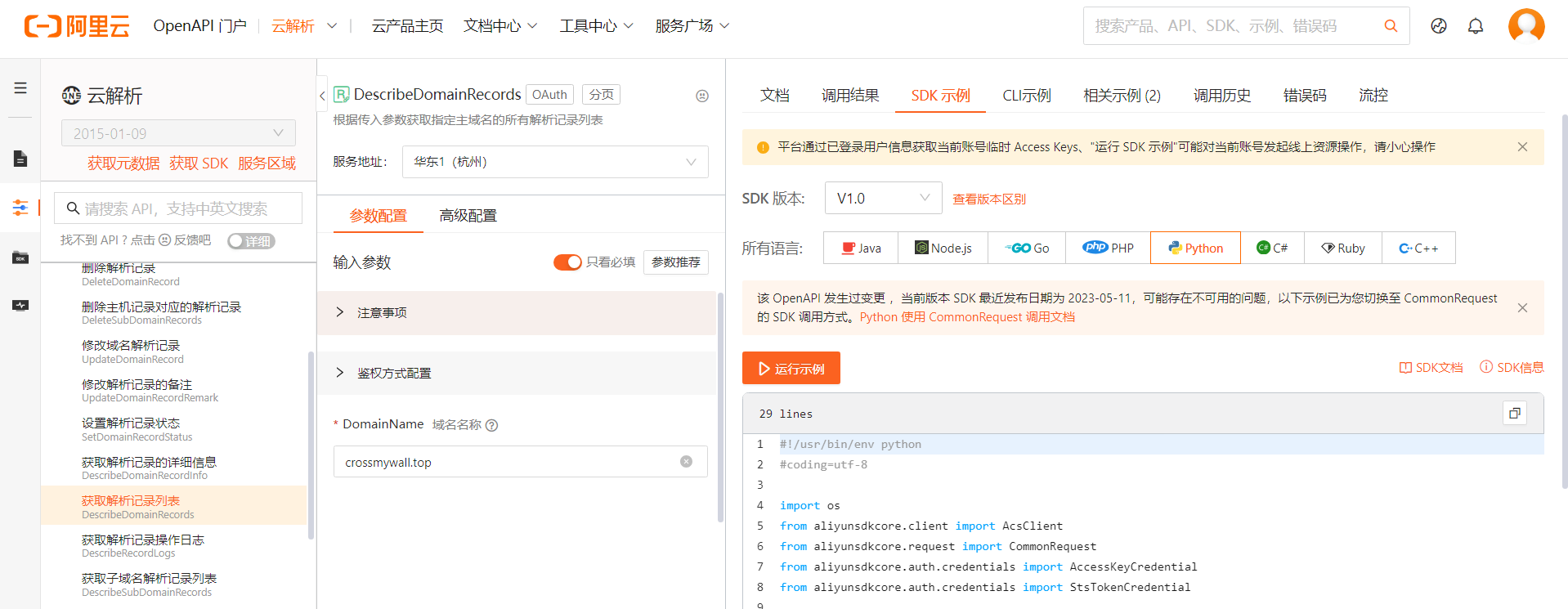Open the 工具中心 menu
Screen dimensions: 1568x609
pyautogui.click(x=597, y=26)
